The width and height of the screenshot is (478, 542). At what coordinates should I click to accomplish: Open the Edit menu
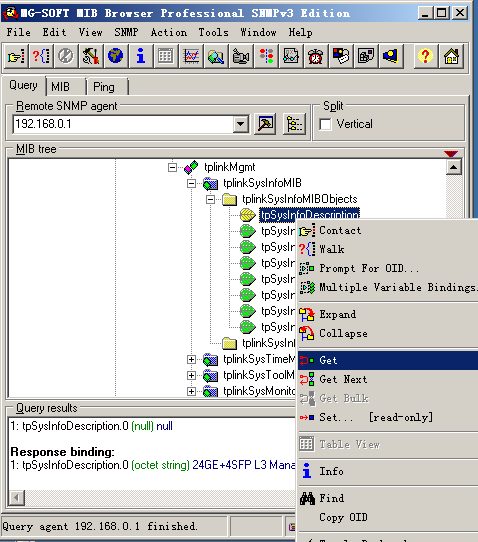click(x=54, y=32)
